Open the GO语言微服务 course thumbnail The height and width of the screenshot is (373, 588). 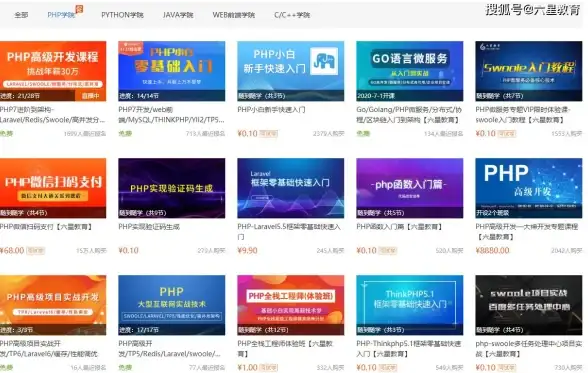coord(410,71)
